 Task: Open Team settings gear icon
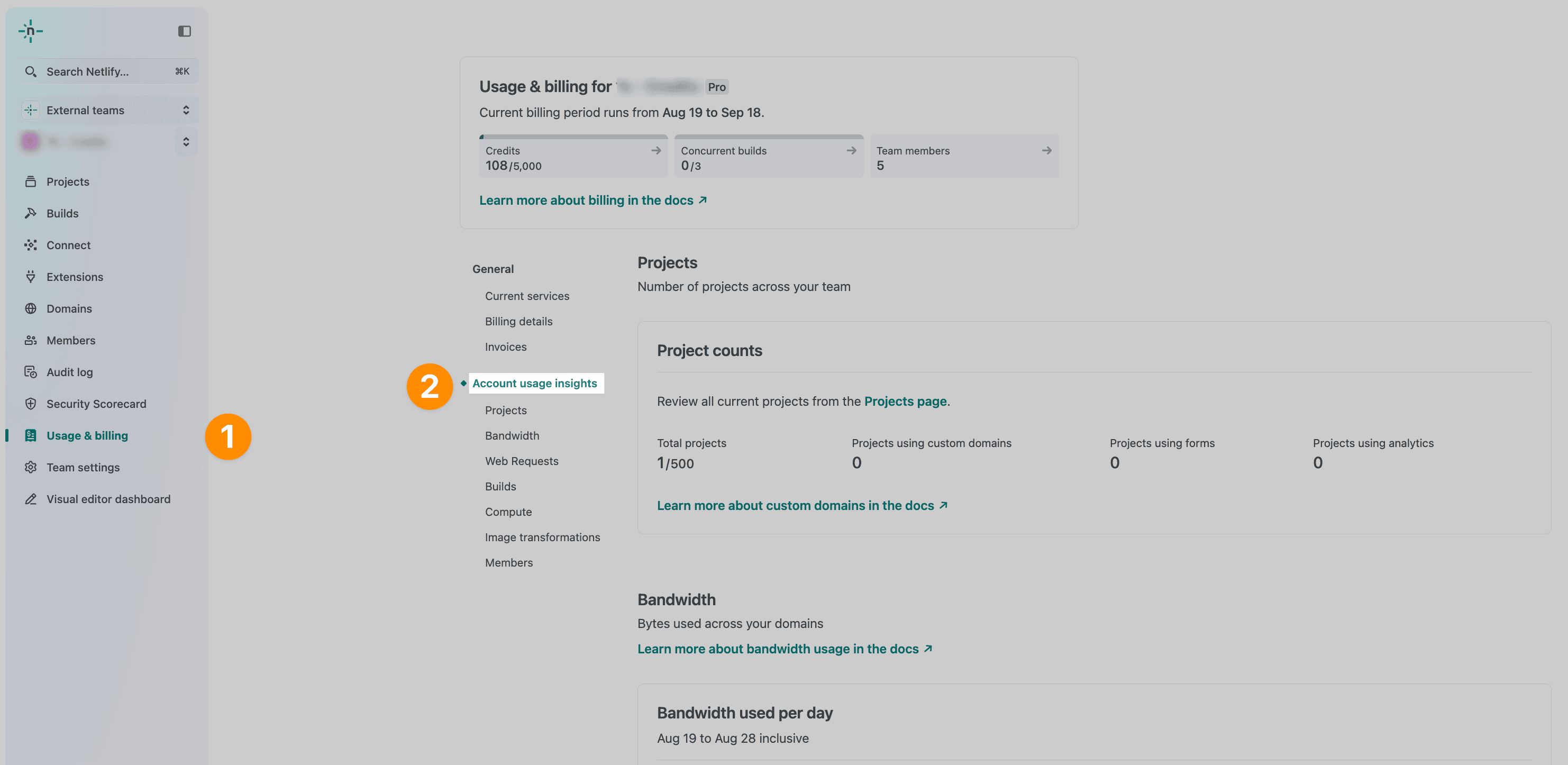point(31,467)
